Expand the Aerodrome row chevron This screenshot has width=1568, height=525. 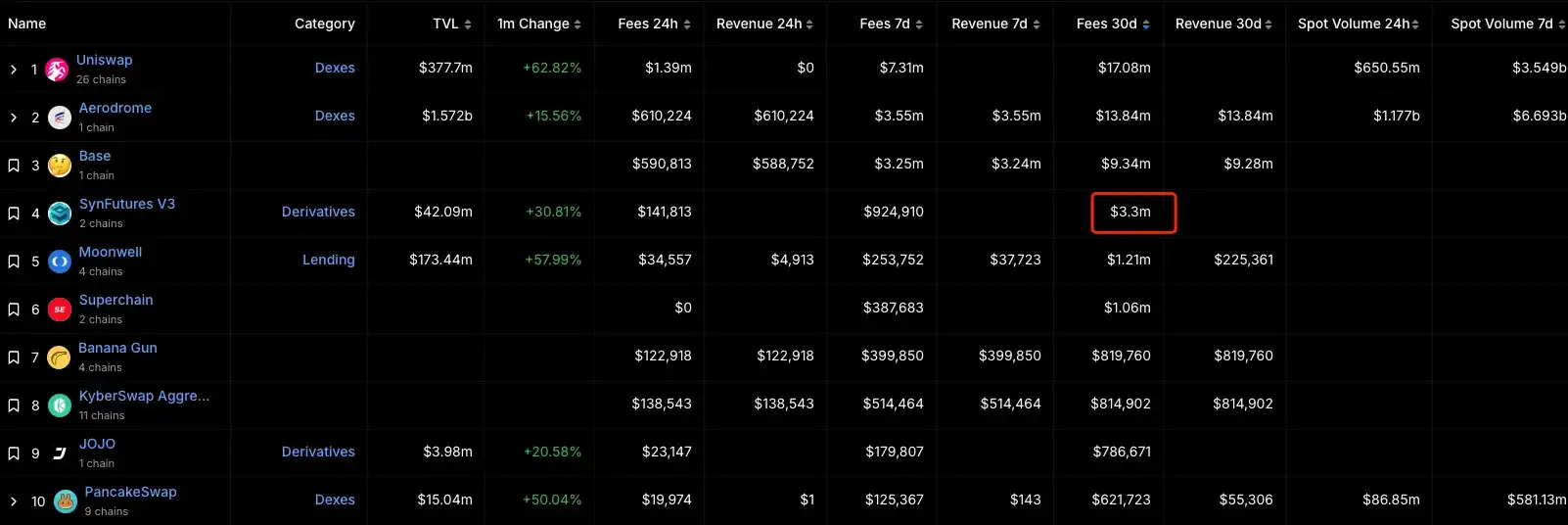[x=14, y=118]
